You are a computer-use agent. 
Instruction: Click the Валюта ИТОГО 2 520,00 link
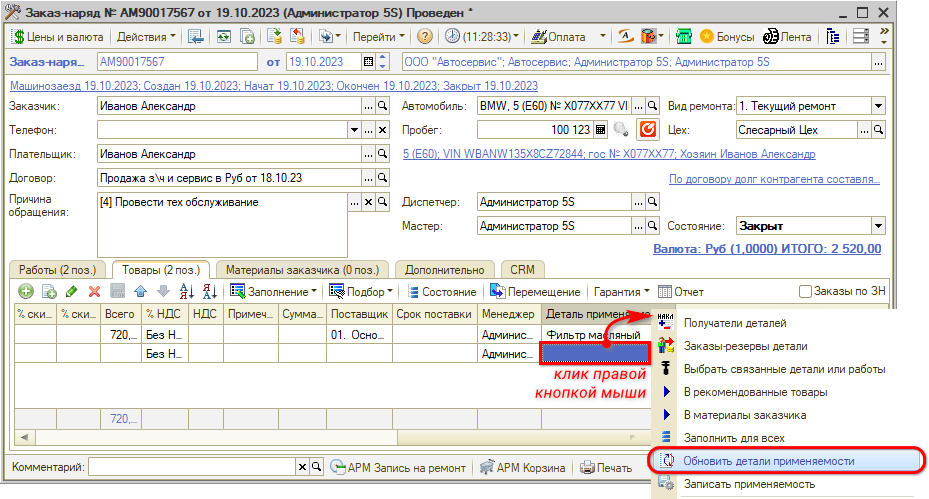(767, 249)
